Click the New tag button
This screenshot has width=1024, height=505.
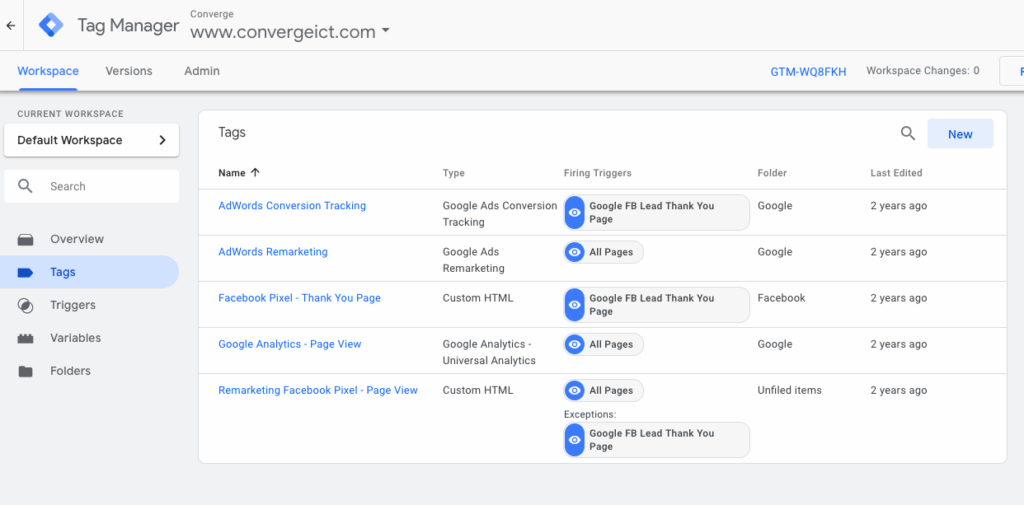960,134
